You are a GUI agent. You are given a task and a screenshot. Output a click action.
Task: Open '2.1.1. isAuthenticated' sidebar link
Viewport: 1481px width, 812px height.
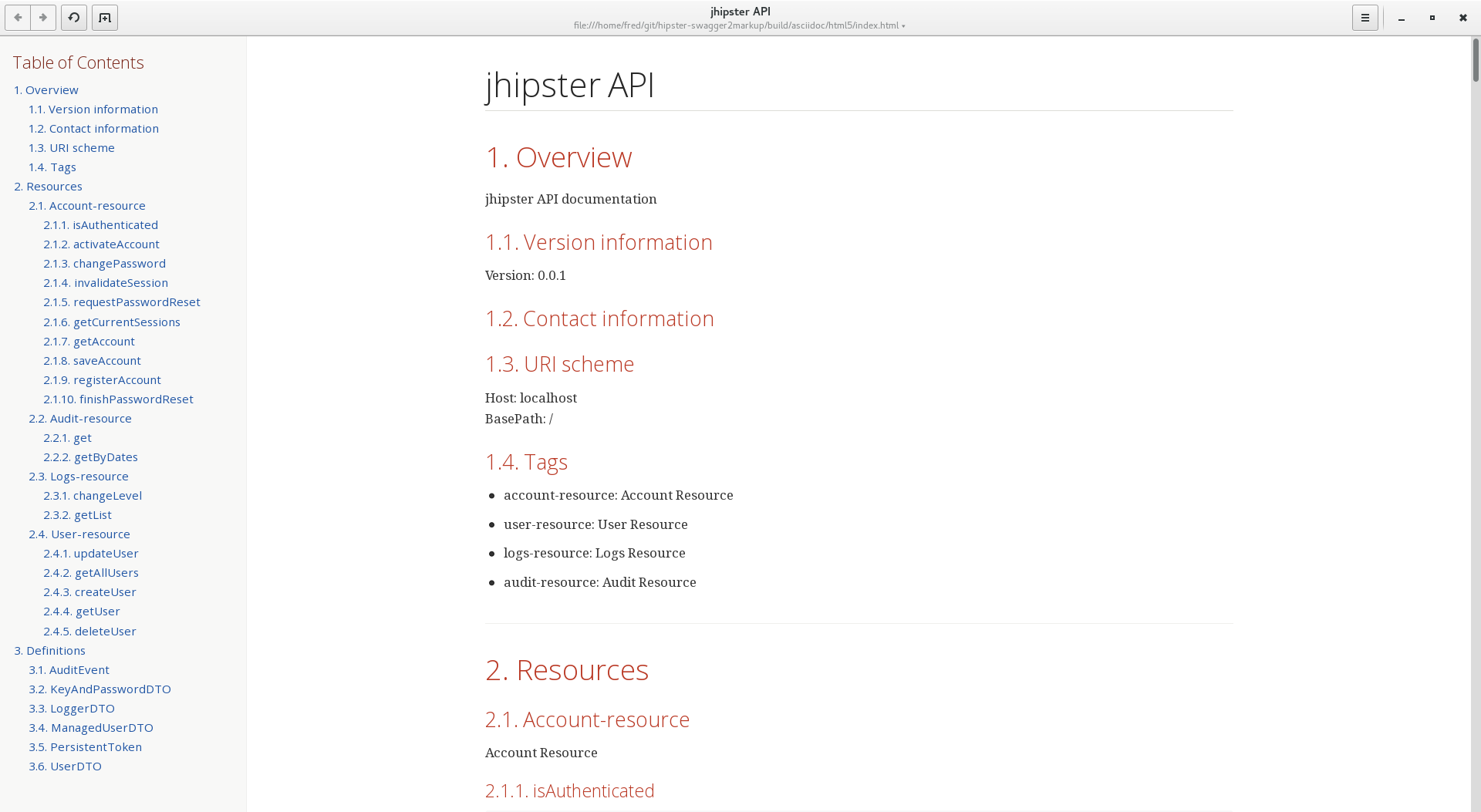pos(101,224)
